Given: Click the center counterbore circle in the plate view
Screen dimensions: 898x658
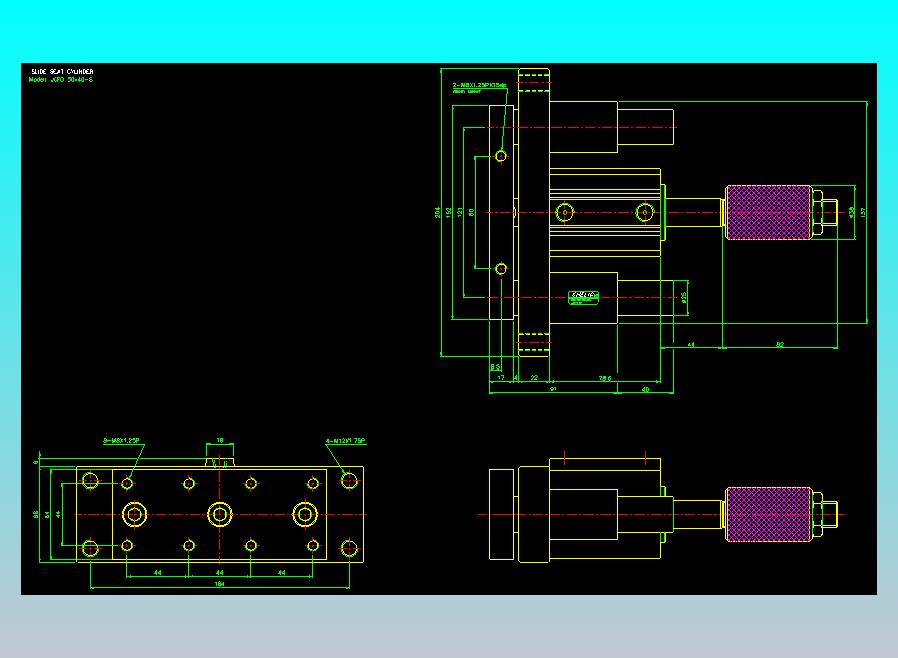Looking at the screenshot, I should point(219,514).
